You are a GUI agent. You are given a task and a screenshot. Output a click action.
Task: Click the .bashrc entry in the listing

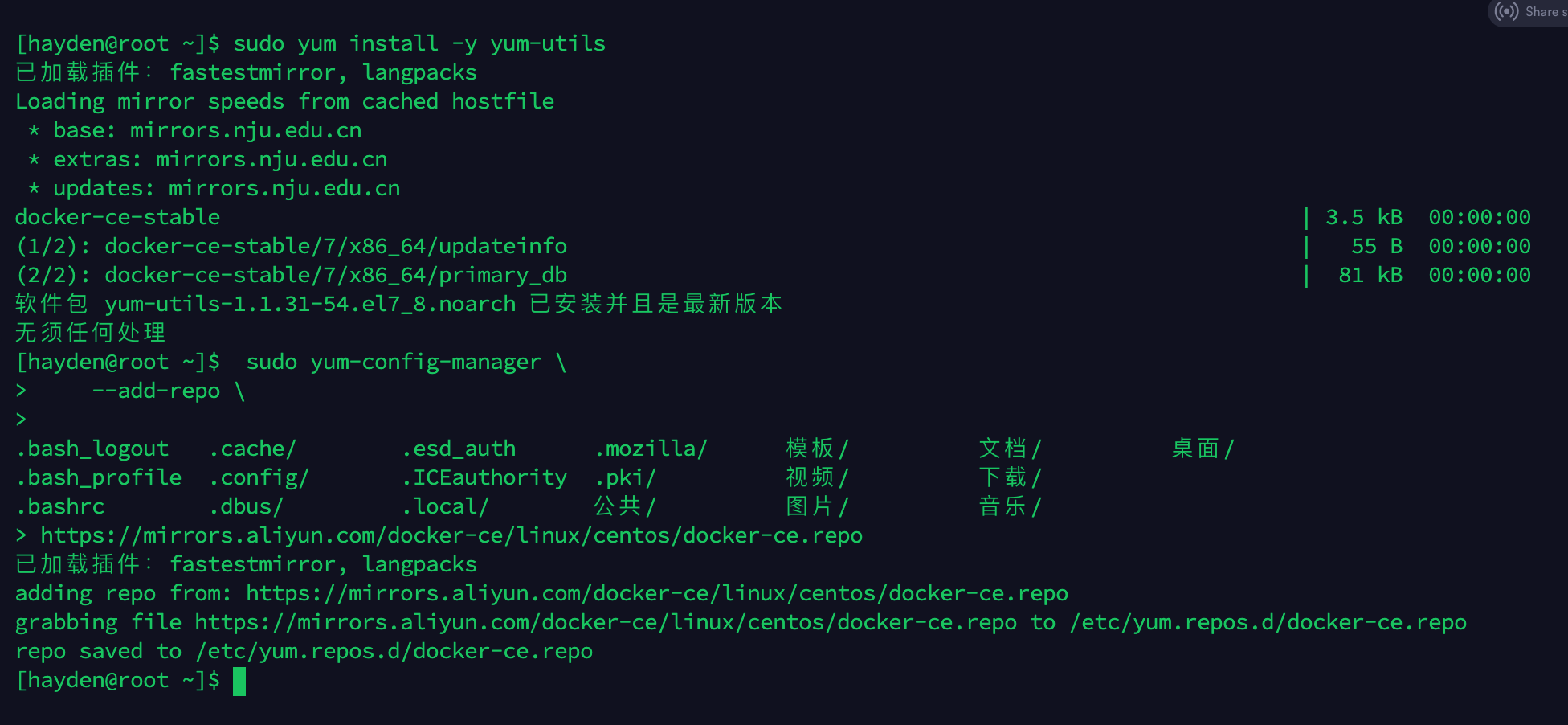point(60,507)
